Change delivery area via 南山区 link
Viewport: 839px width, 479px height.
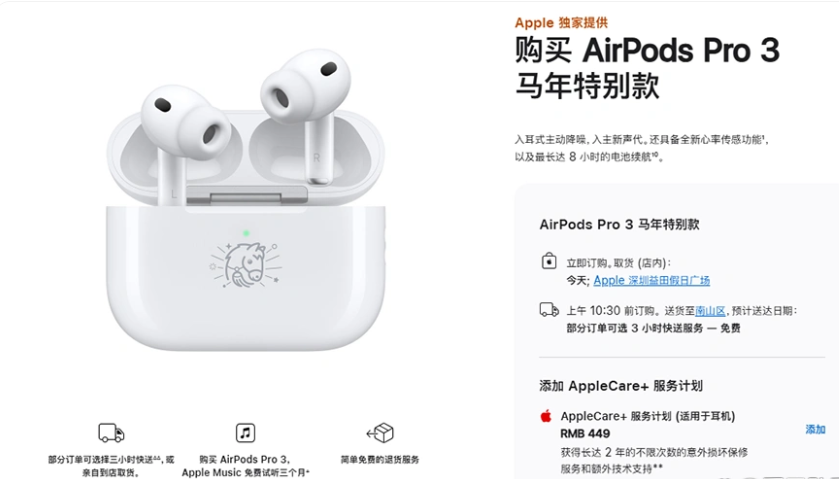(x=710, y=311)
